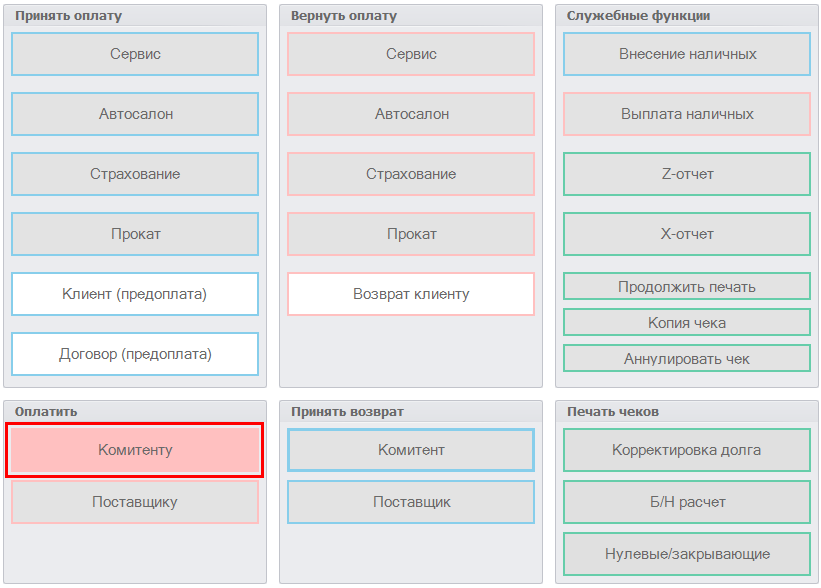Screen dimensions: 821x588
Task: Select the highlighted Комитенту button
Action: tap(135, 450)
